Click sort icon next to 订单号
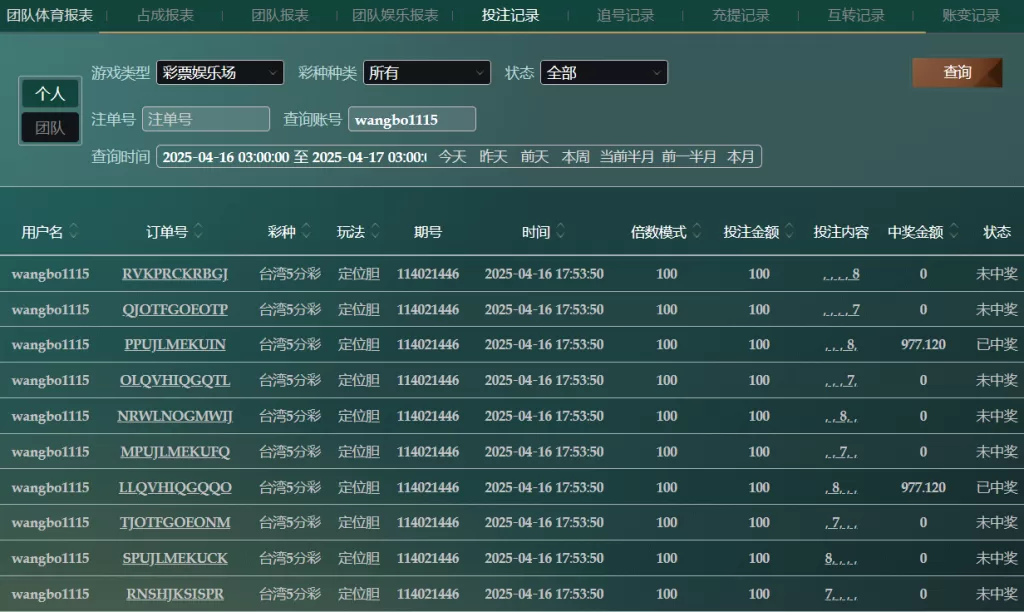The width and height of the screenshot is (1024, 612). (x=198, y=232)
